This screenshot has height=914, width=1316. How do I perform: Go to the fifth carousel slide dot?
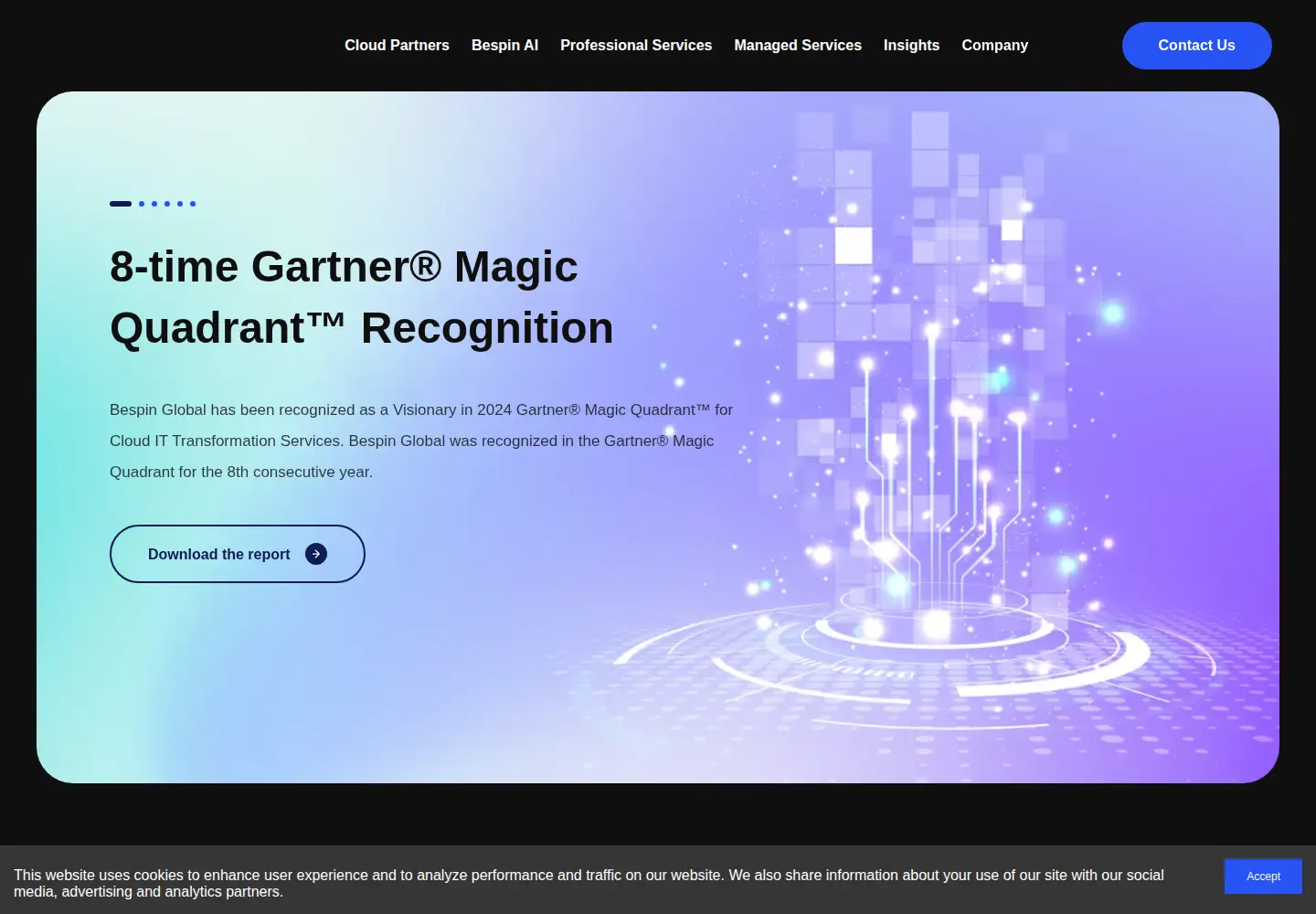click(x=180, y=204)
